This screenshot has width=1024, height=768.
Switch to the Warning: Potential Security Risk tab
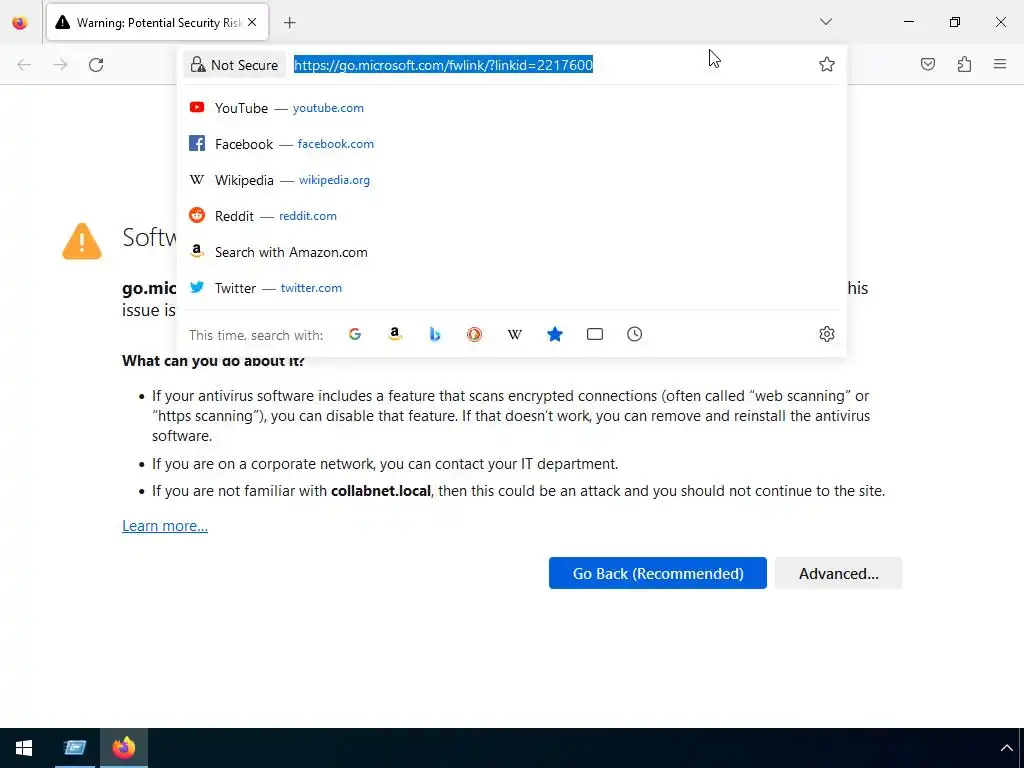[157, 23]
